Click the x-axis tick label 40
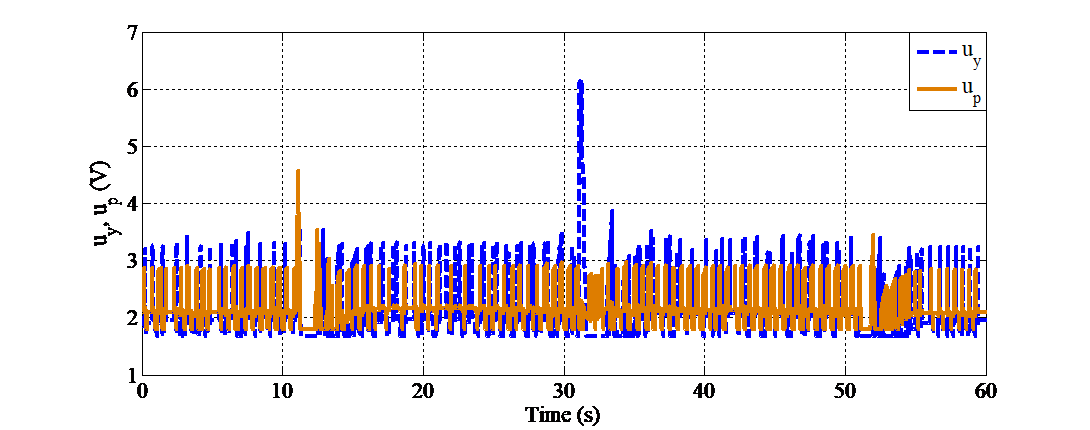Viewport: 1090px width, 430px height. [705, 388]
